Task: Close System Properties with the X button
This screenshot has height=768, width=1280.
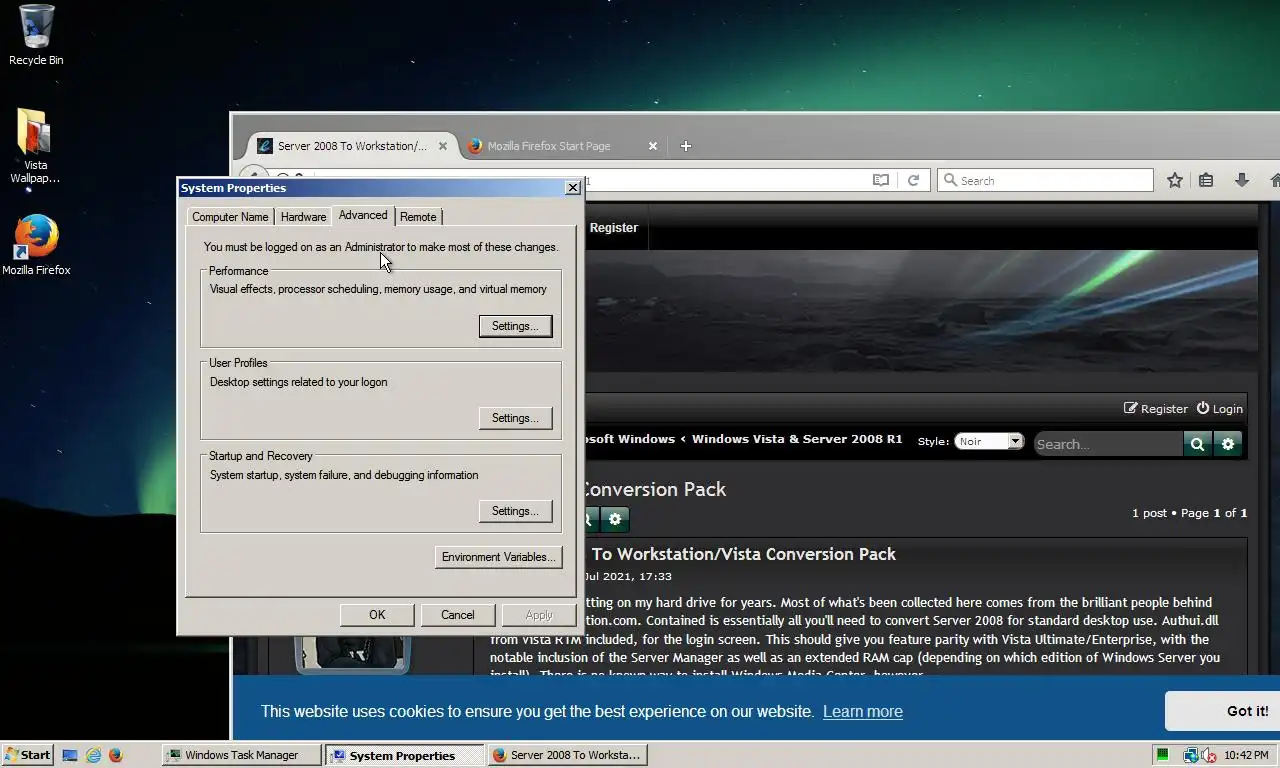Action: (573, 188)
